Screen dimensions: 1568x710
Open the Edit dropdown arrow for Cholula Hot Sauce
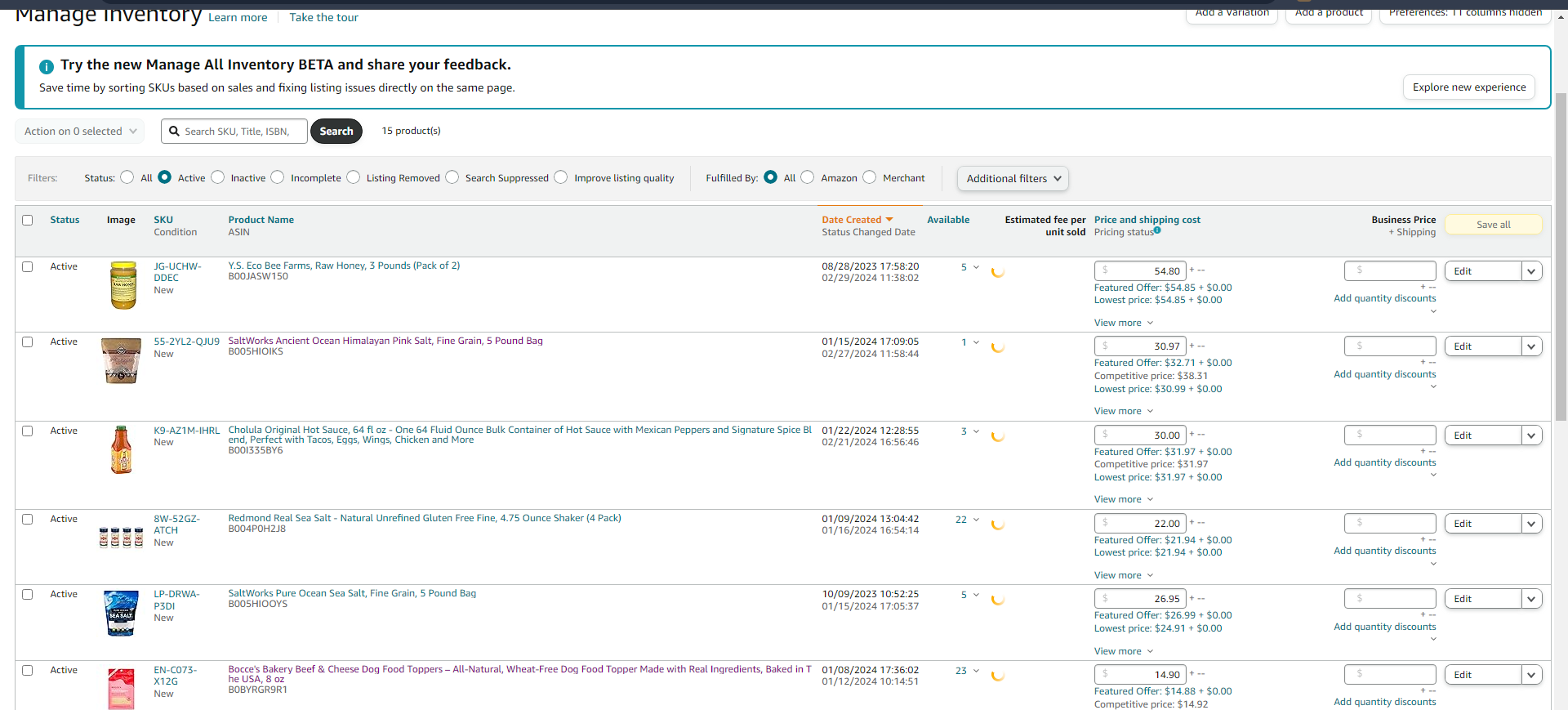(1531, 435)
